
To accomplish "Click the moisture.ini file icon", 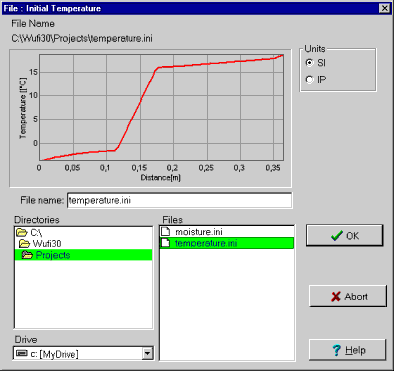I will pyautogui.click(x=166, y=231).
